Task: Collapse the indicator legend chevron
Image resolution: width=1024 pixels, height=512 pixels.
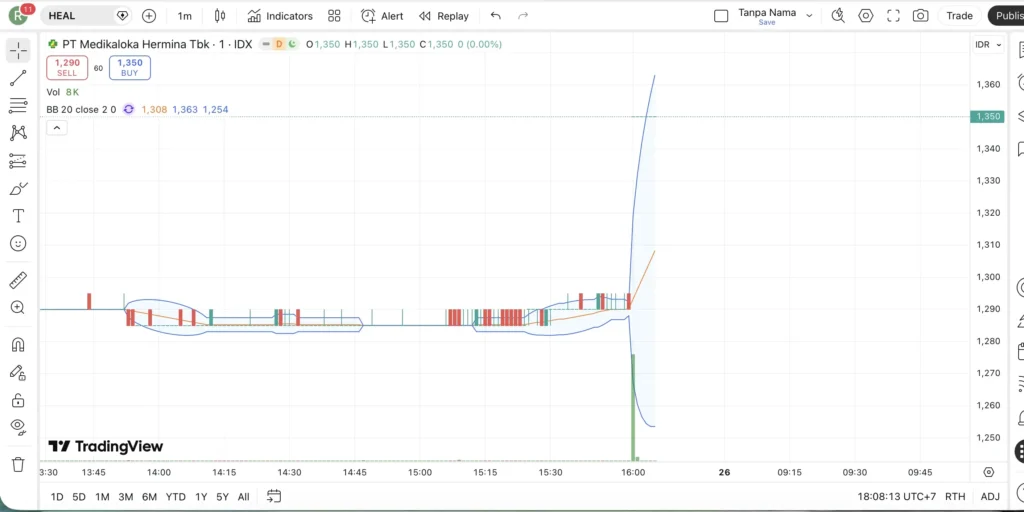Action: coord(56,128)
